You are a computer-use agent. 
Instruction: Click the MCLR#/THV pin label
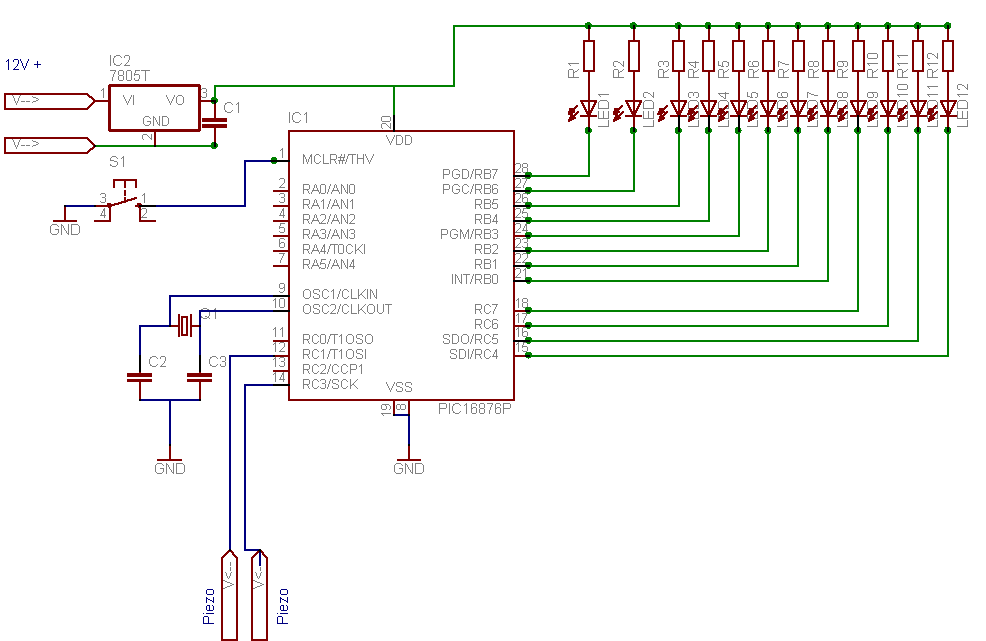(x=338, y=159)
